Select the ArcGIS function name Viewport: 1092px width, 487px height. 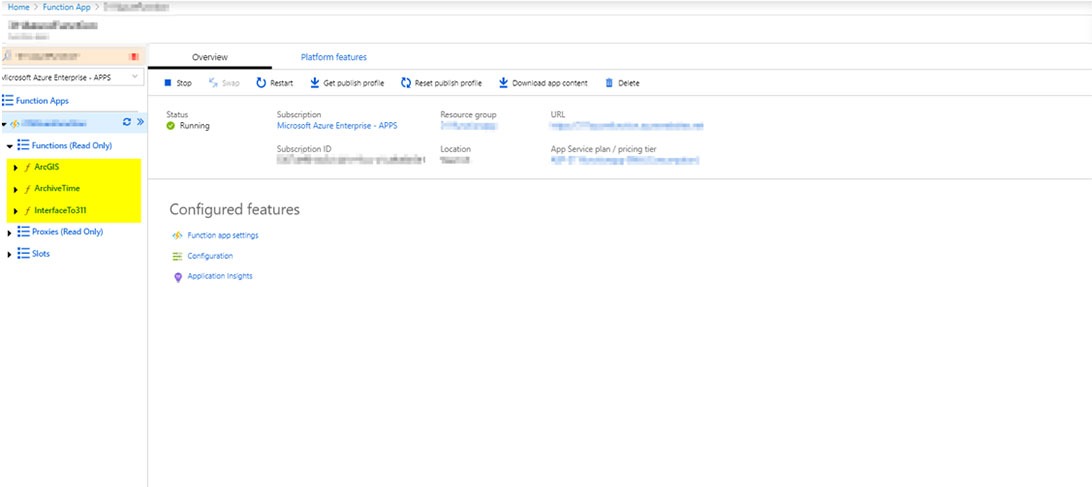pyautogui.click(x=47, y=167)
